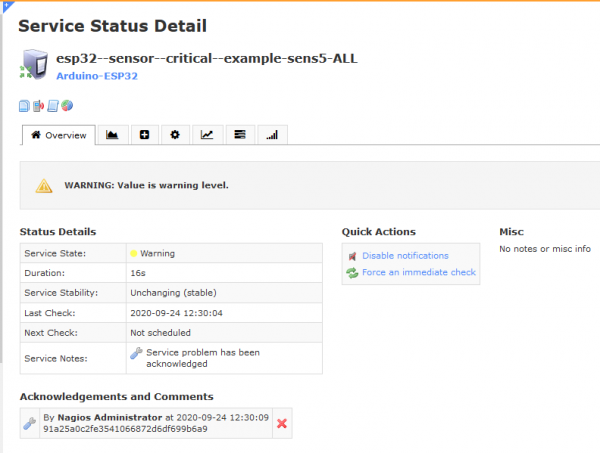
Task: Click the wrench icon in Service Notes
Action: pyautogui.click(x=136, y=353)
